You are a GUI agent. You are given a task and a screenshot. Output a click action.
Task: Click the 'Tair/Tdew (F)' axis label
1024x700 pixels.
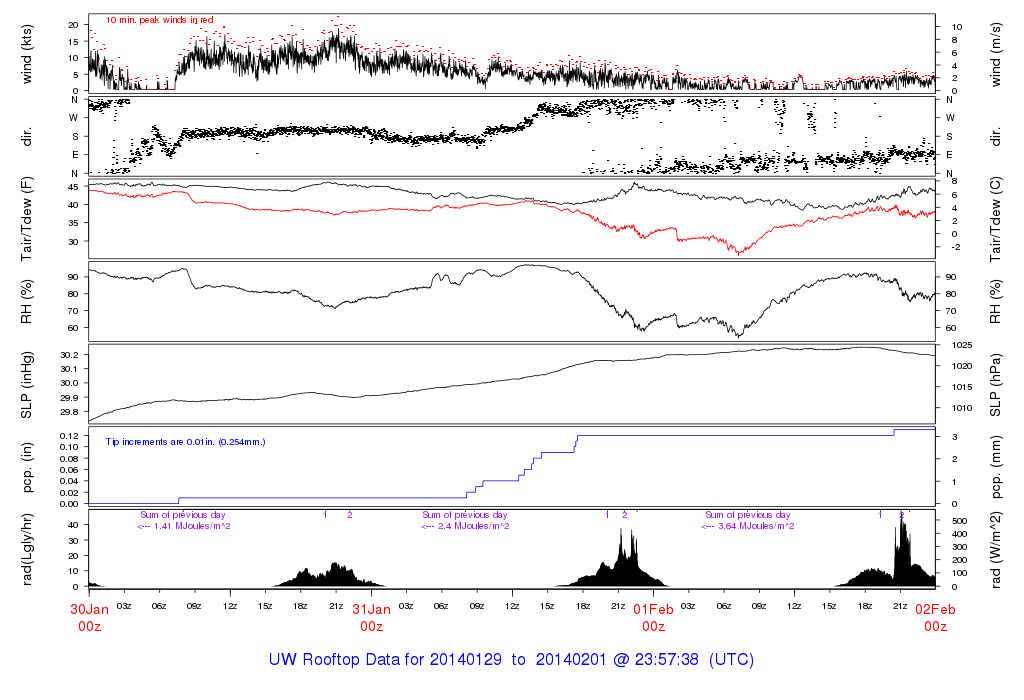27,217
